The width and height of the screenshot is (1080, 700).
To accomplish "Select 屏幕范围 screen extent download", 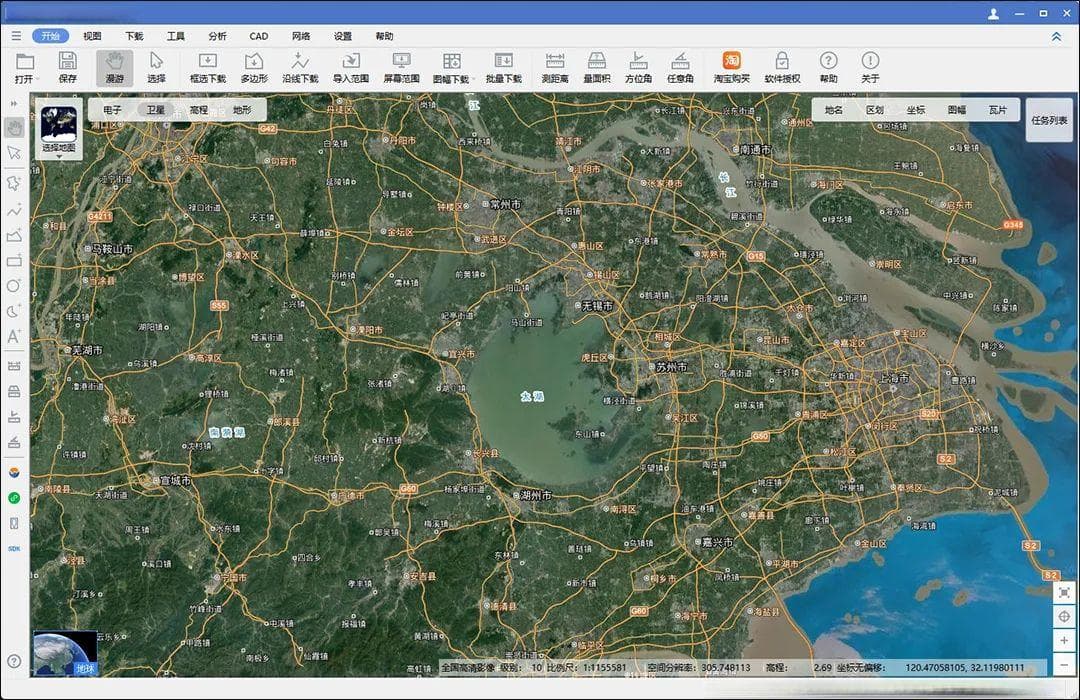I will click(401, 68).
